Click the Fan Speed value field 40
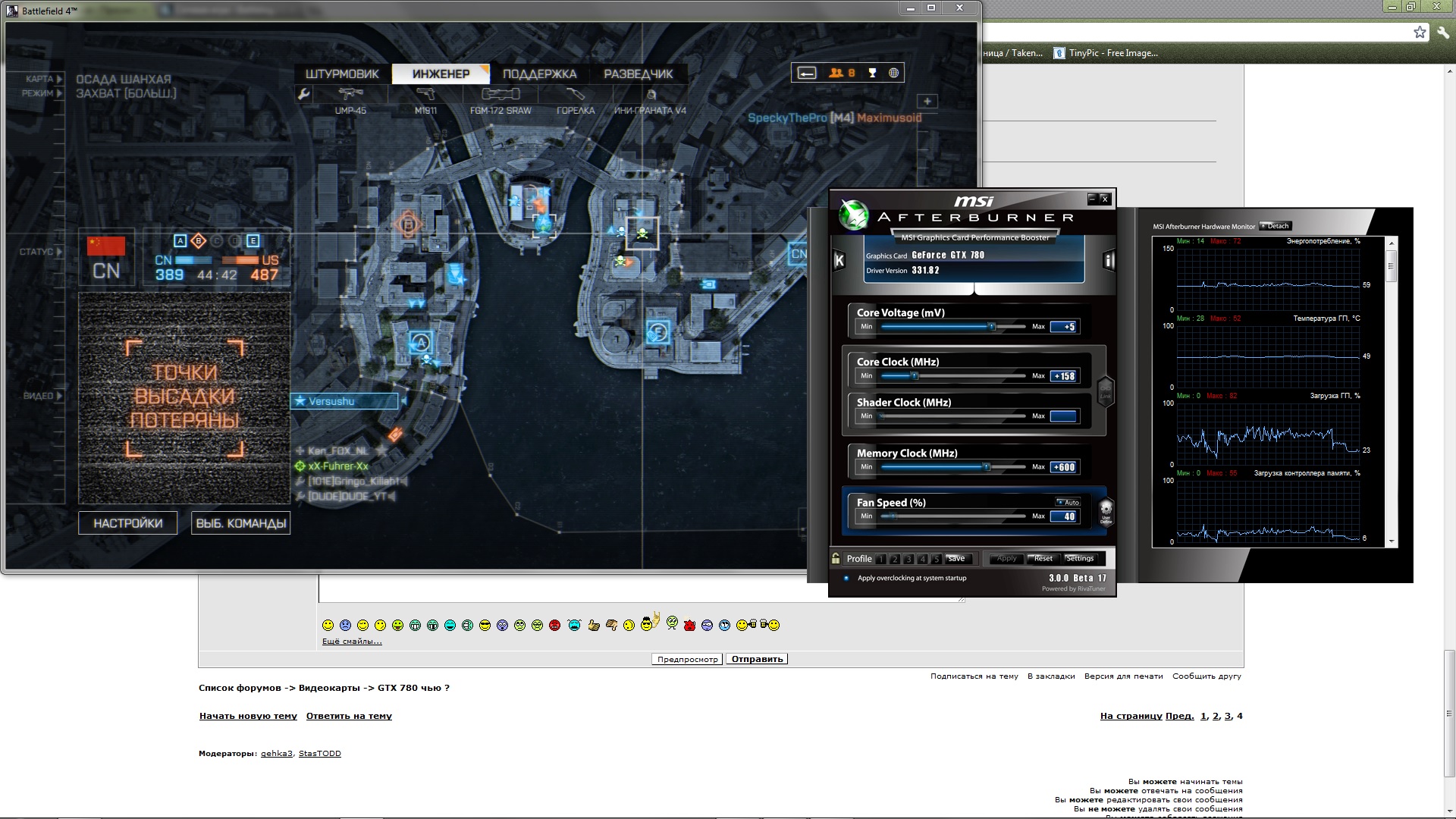The image size is (1456, 819). point(1063,516)
